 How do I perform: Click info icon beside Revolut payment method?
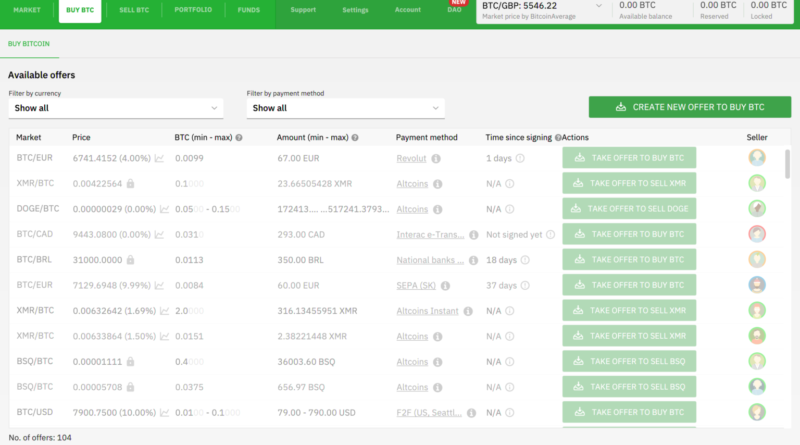point(436,159)
